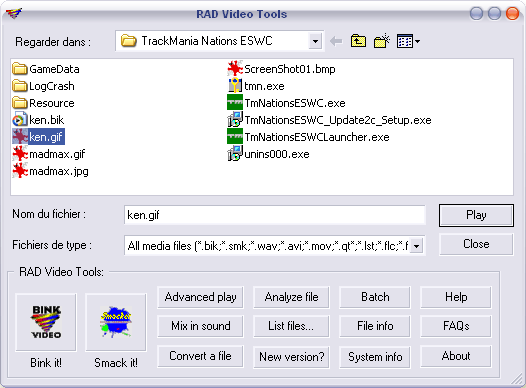Click the Play button
The height and width of the screenshot is (388, 526).
(x=476, y=215)
